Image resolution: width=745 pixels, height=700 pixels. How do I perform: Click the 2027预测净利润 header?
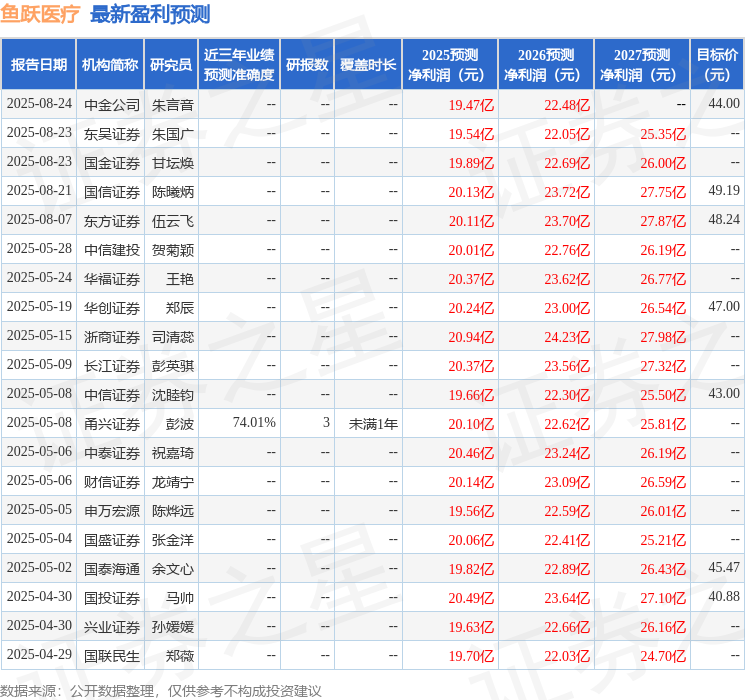(x=642, y=65)
